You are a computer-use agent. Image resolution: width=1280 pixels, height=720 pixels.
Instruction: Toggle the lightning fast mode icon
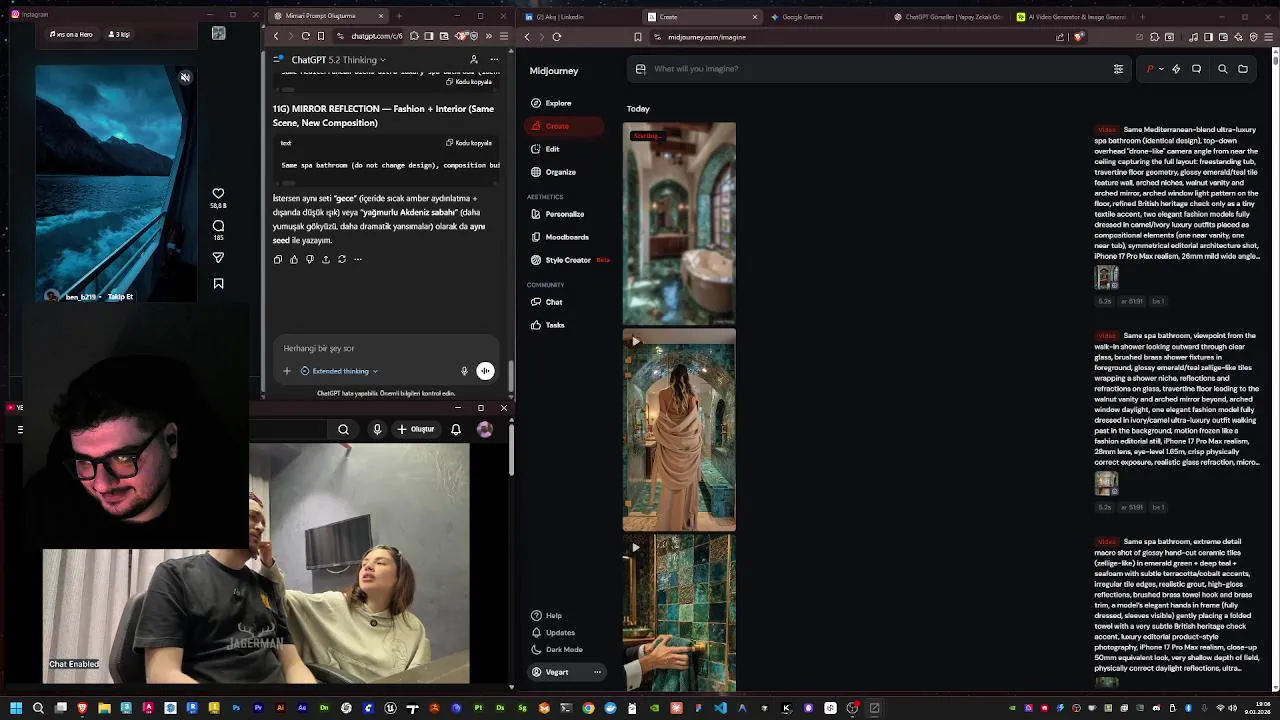pos(1176,69)
